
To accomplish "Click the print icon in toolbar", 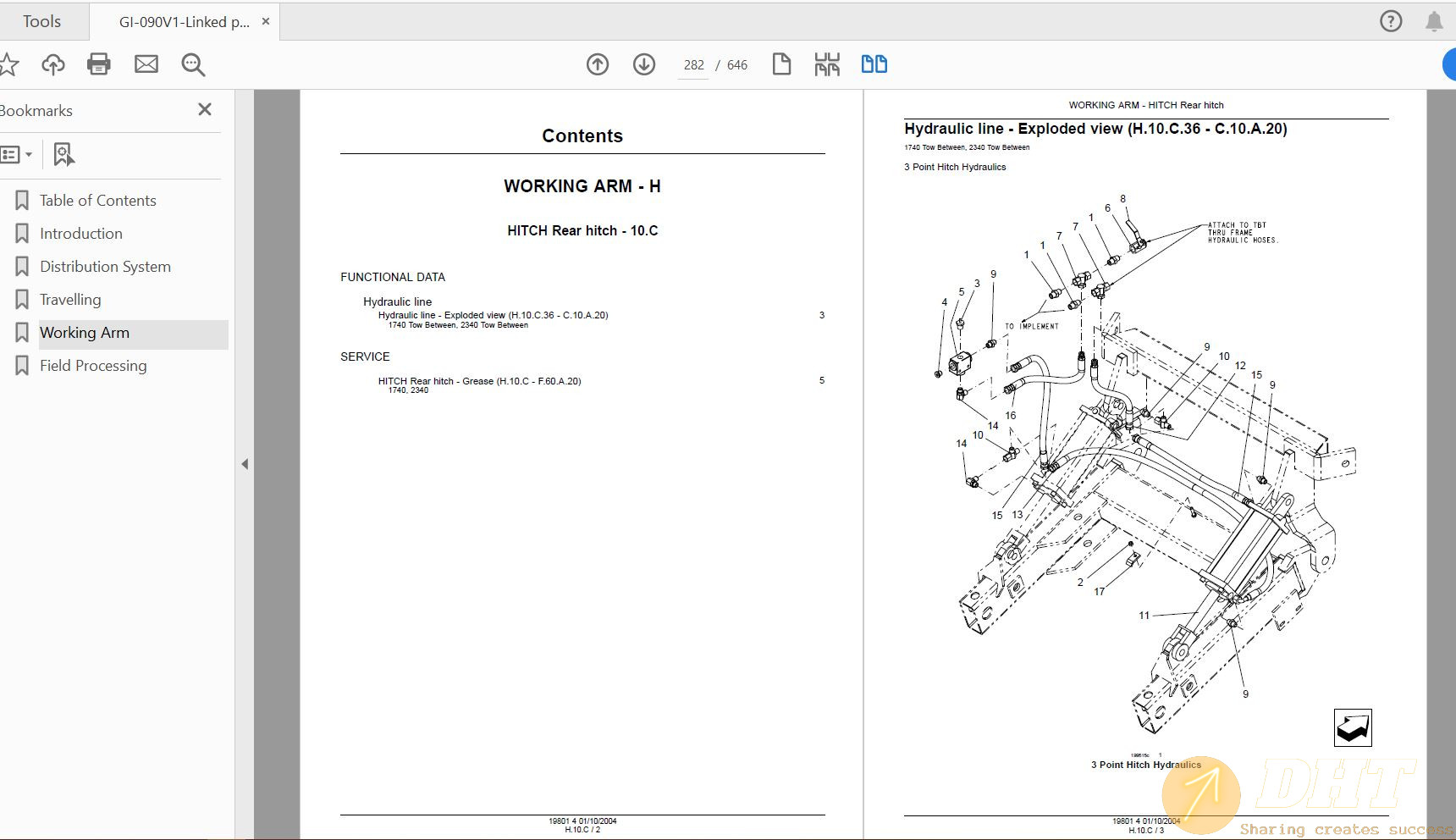I will 99,64.
